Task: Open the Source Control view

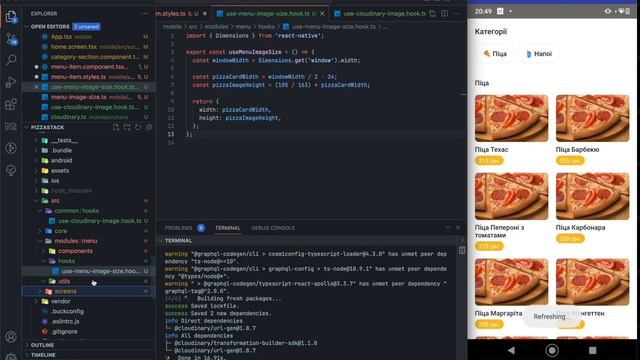Action: tap(11, 39)
